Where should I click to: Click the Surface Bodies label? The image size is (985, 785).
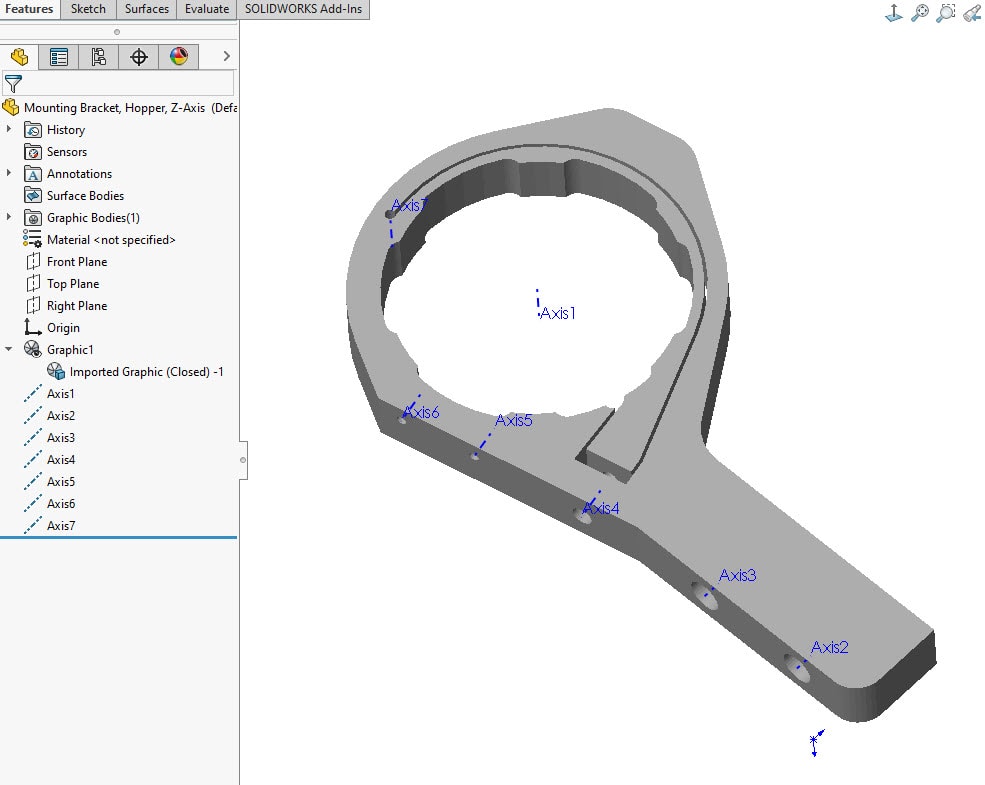[85, 196]
